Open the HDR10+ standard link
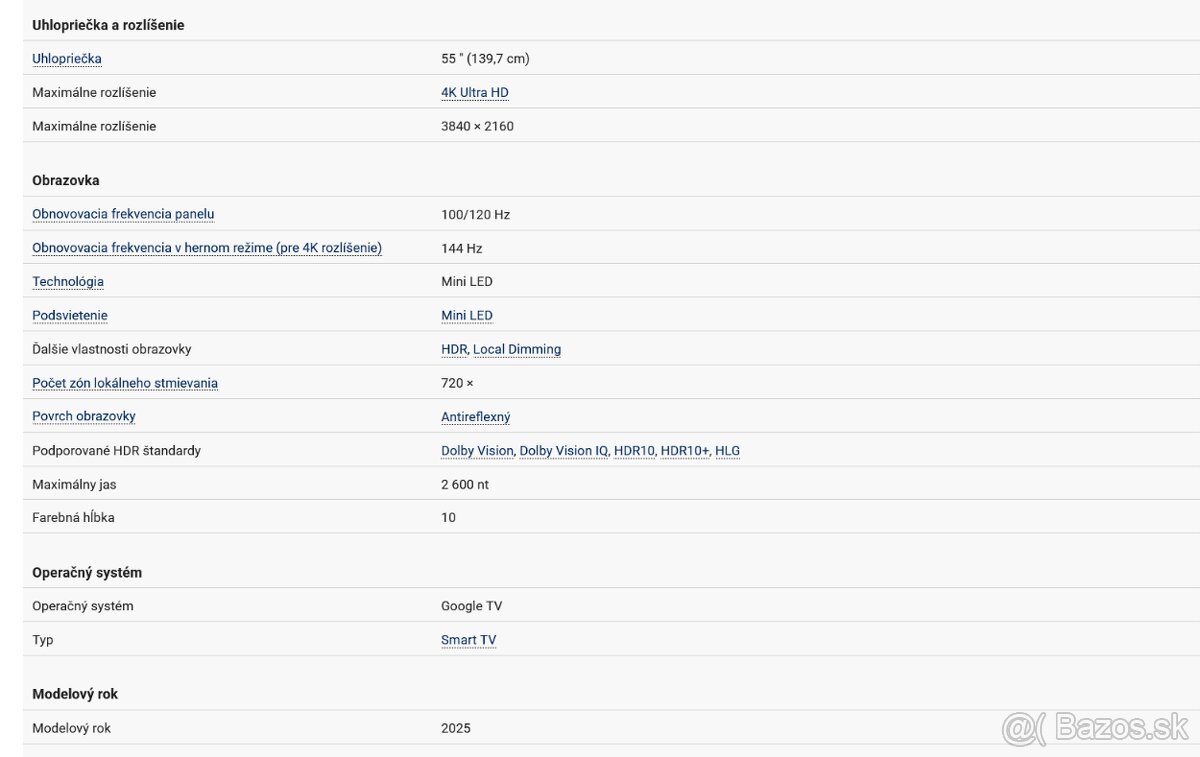 [x=685, y=451]
